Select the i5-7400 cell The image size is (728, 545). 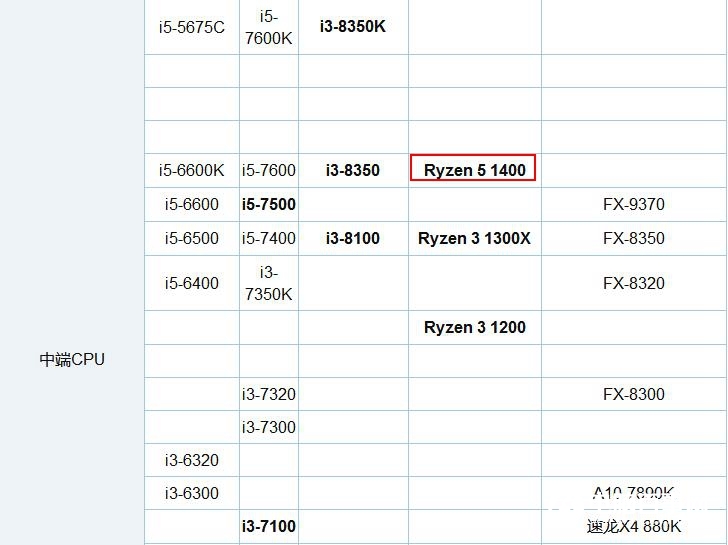(x=268, y=238)
